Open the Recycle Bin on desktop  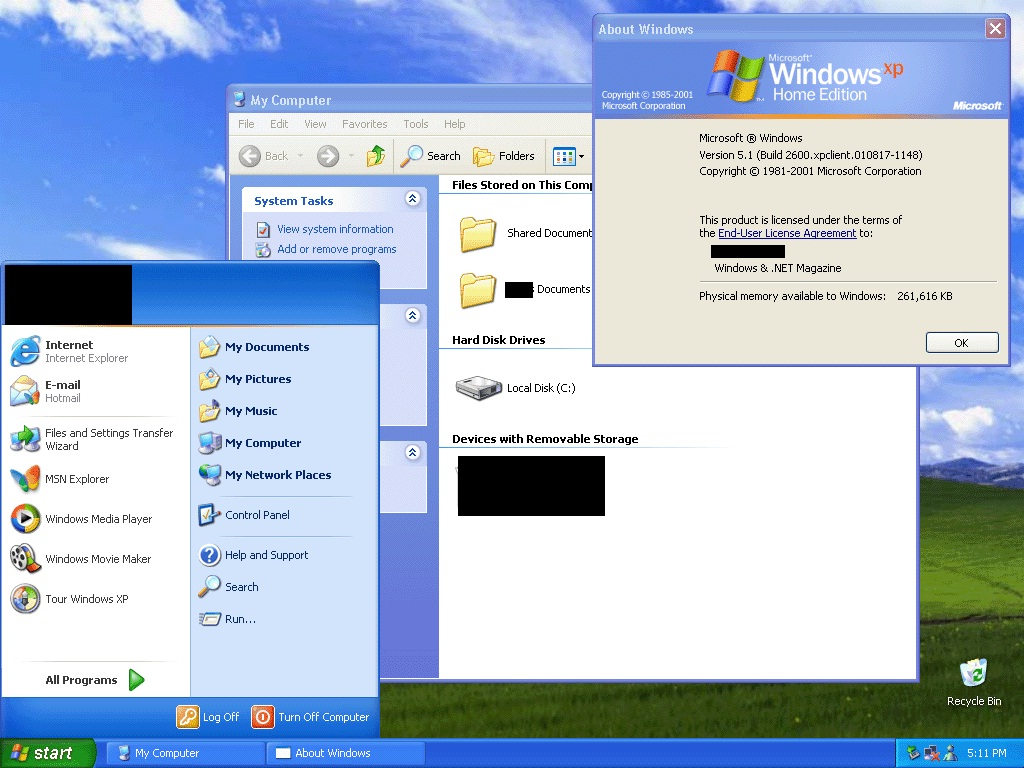(974, 682)
